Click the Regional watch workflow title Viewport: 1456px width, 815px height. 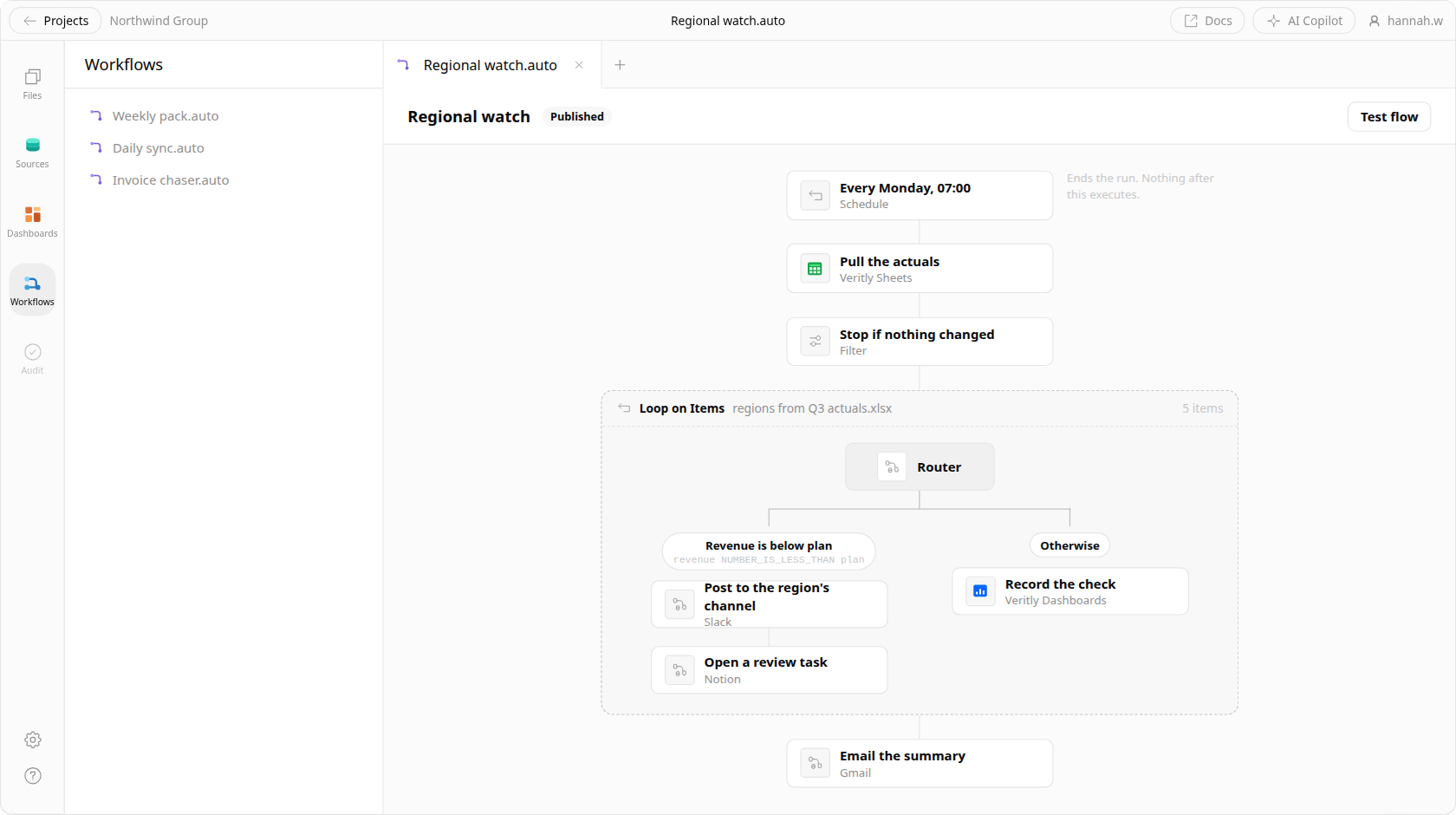pos(469,117)
